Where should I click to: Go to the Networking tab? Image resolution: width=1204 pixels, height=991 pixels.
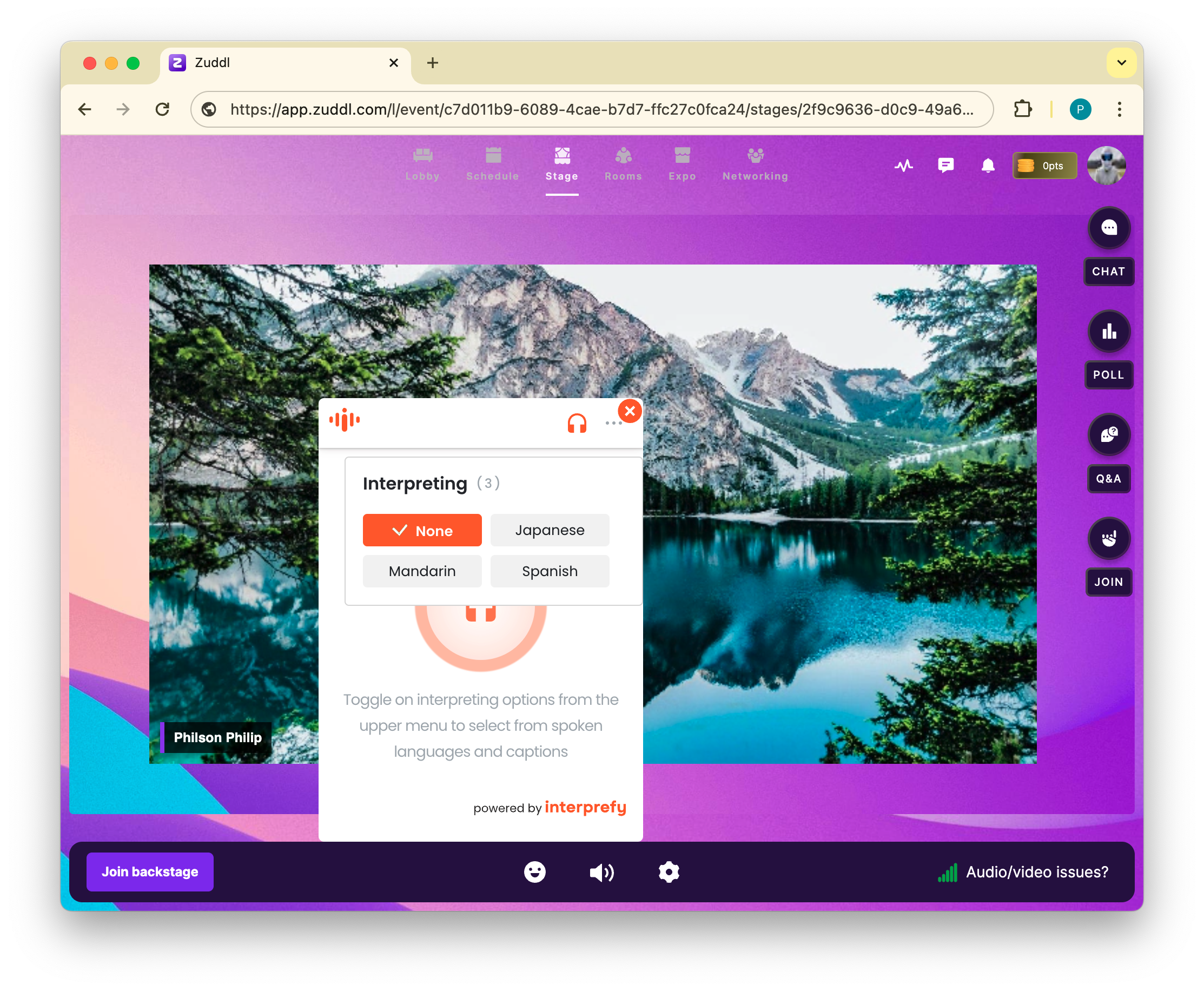[x=755, y=164]
